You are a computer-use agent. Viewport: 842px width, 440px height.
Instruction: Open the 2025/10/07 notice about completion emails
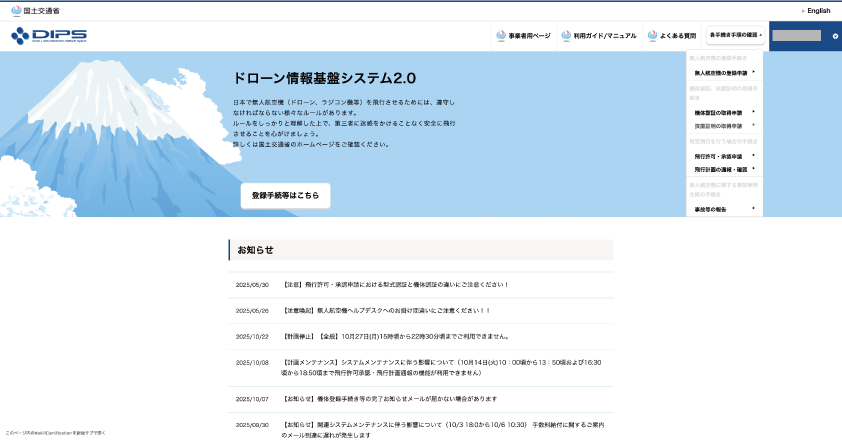pyautogui.click(x=390, y=399)
